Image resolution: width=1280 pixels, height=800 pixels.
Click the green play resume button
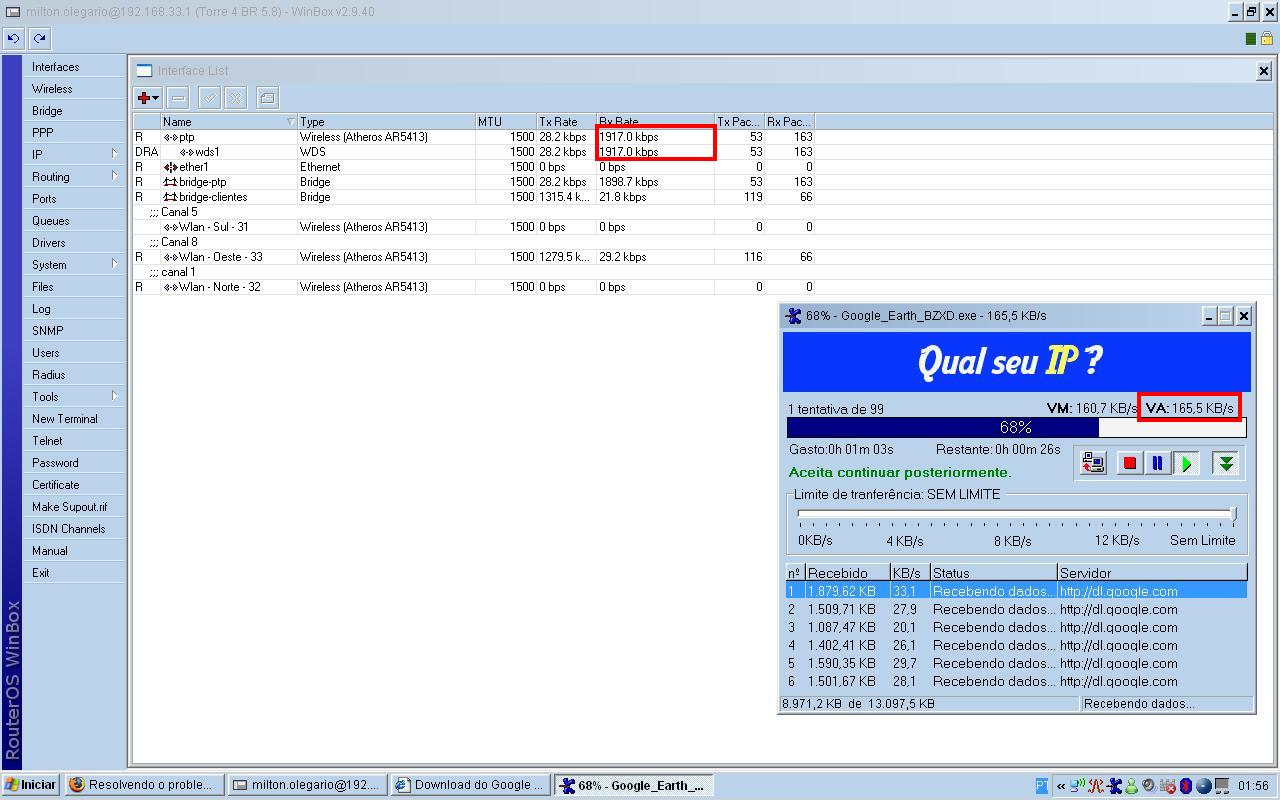coord(1186,463)
